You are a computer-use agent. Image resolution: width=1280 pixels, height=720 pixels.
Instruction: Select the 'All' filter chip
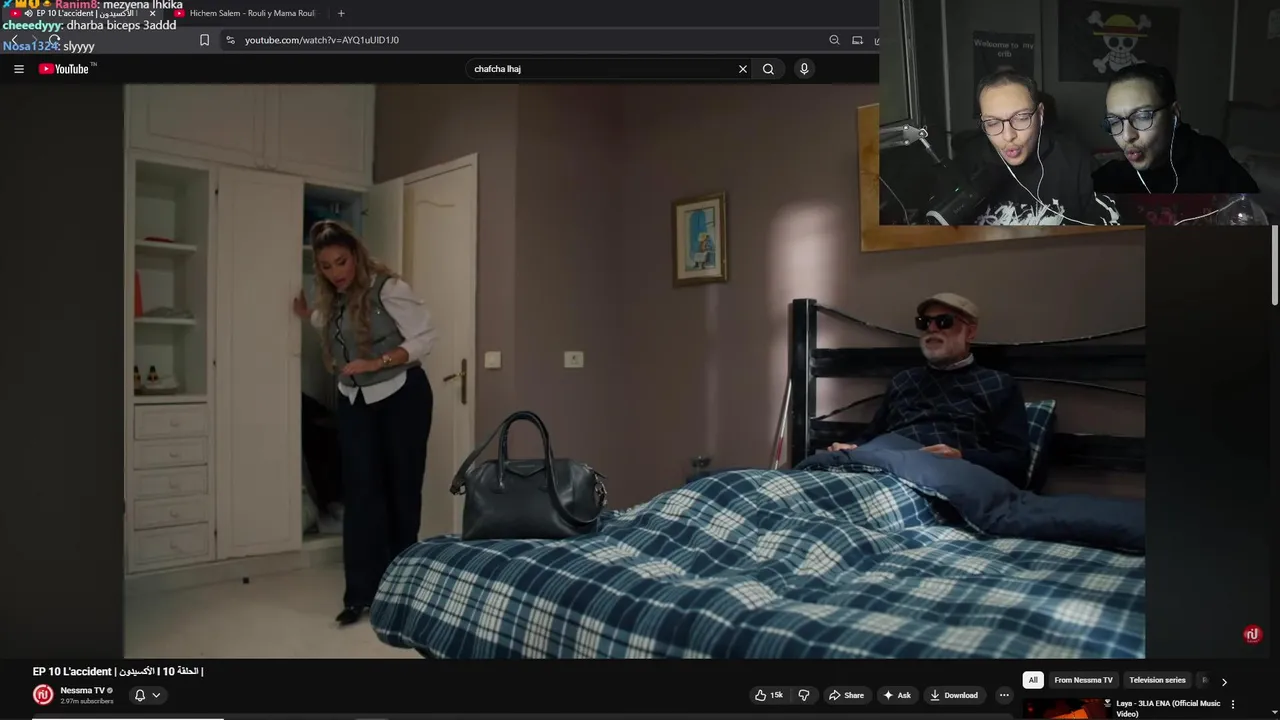coord(1033,680)
